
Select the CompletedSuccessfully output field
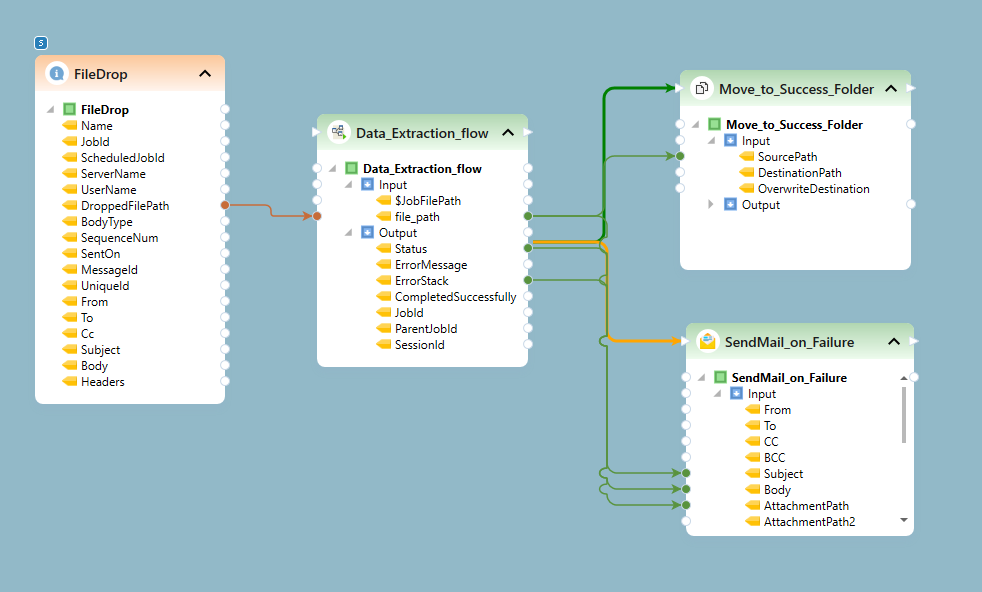coord(455,297)
